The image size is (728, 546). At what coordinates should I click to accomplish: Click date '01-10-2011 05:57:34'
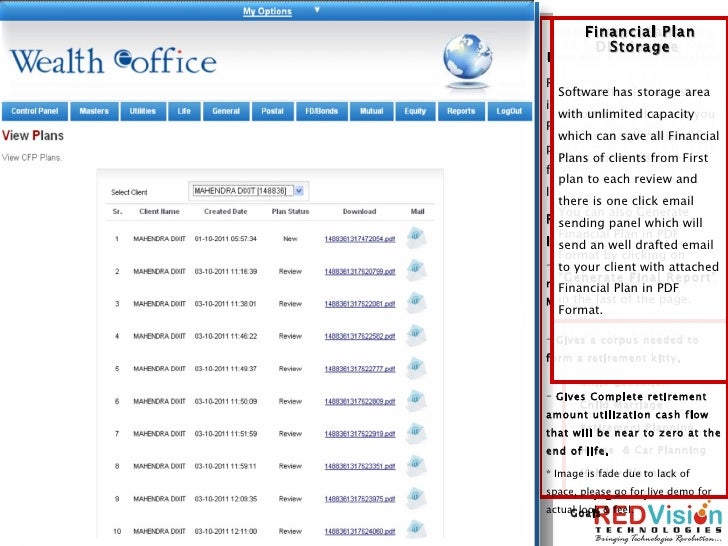[x=226, y=239]
